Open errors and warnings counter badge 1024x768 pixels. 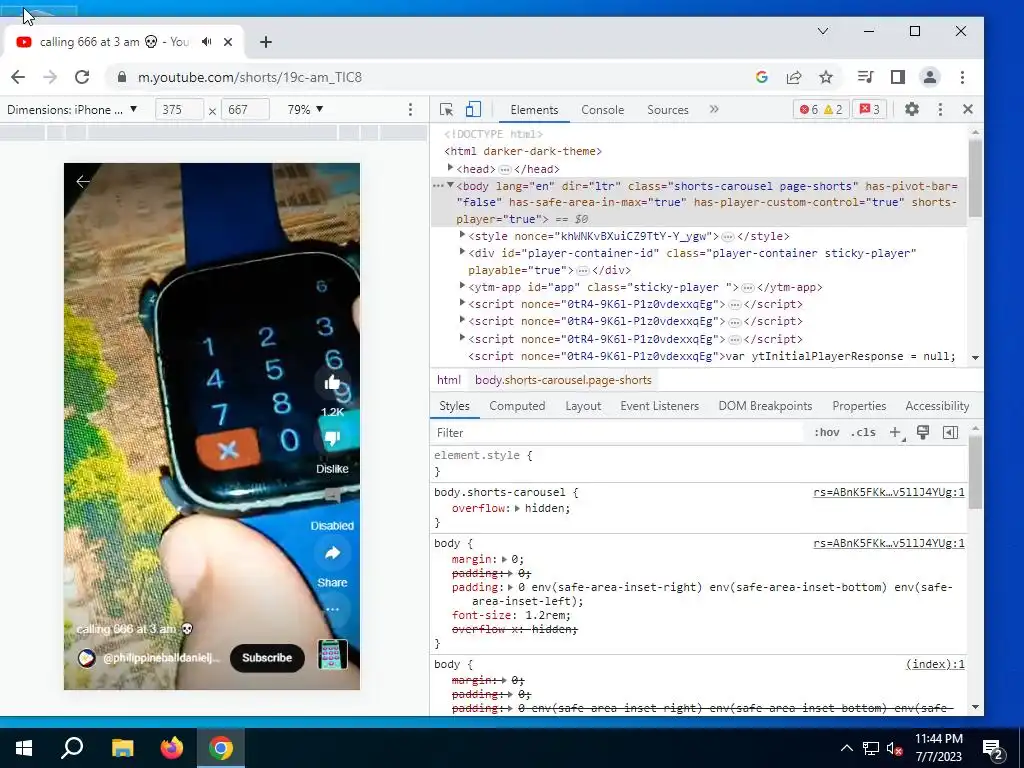tap(821, 110)
